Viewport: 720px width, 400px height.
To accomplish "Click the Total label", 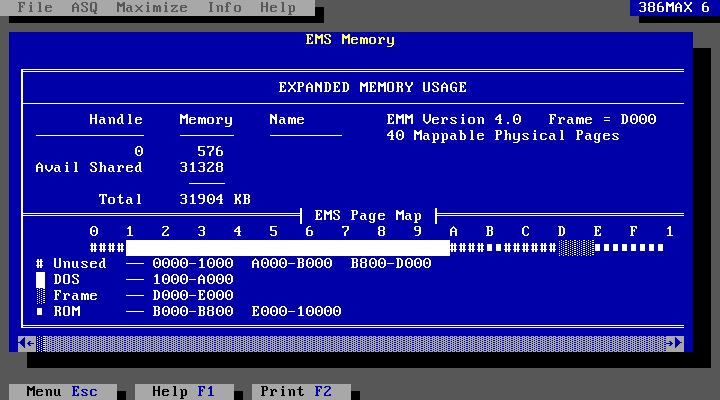I will pos(120,199).
